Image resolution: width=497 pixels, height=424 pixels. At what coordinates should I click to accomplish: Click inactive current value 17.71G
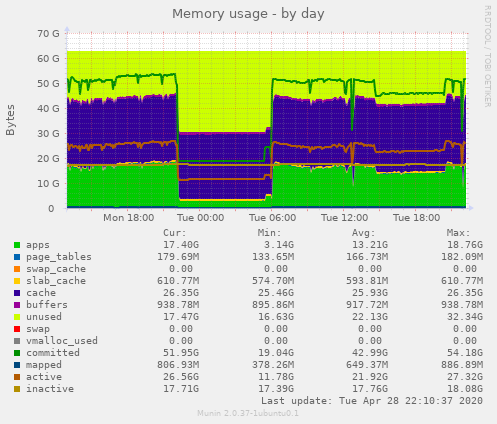click(x=181, y=389)
